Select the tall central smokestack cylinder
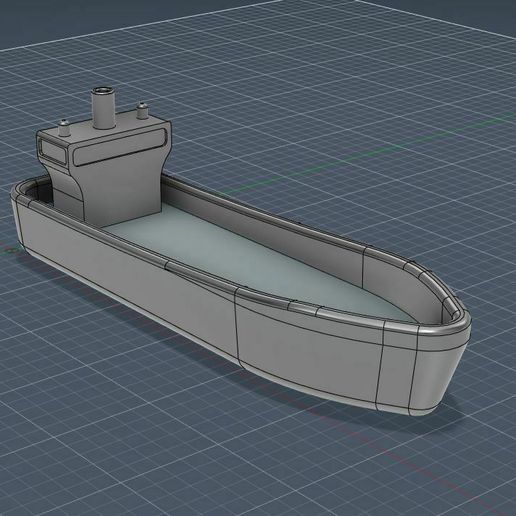The height and width of the screenshot is (516, 516). pos(104,108)
